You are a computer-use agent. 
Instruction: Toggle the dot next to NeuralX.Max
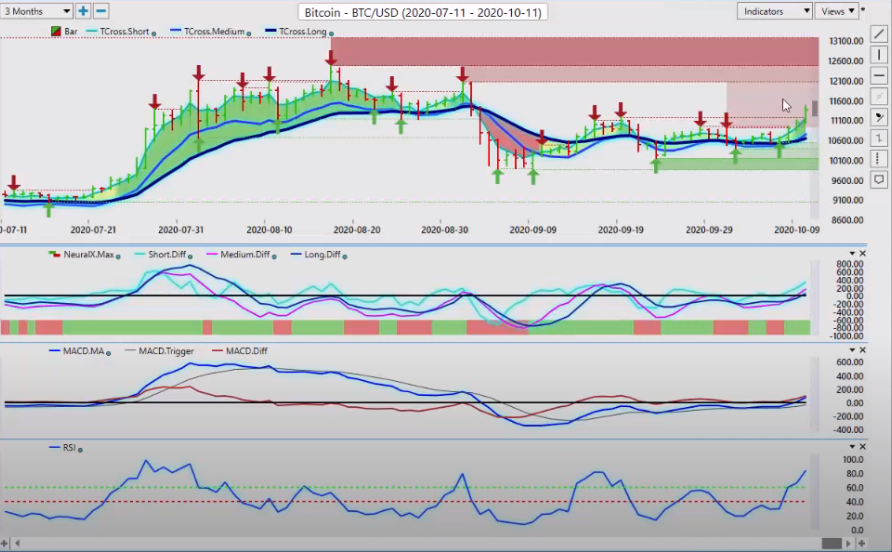coord(118,257)
